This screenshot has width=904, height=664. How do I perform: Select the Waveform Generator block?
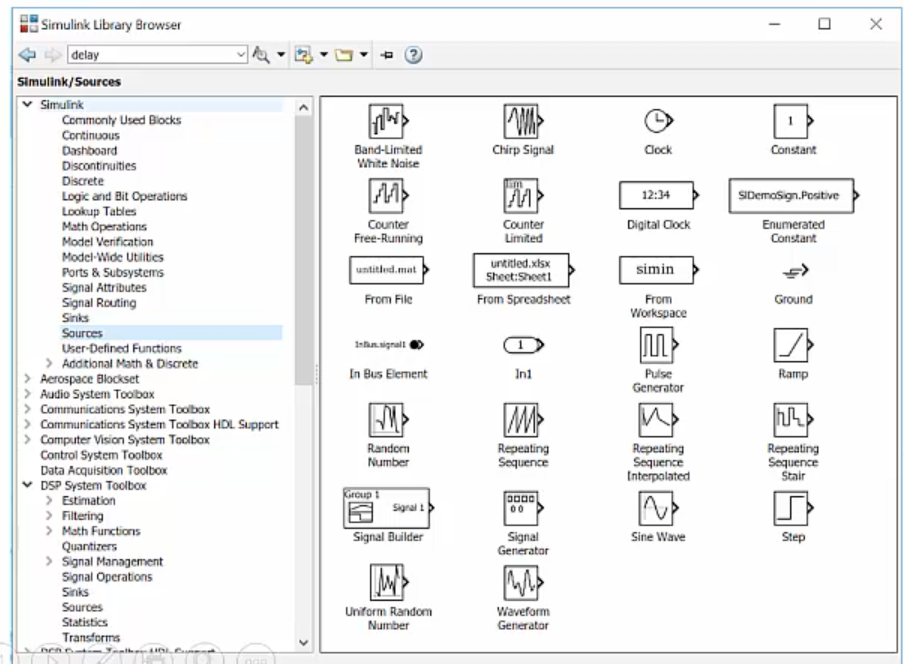point(523,583)
